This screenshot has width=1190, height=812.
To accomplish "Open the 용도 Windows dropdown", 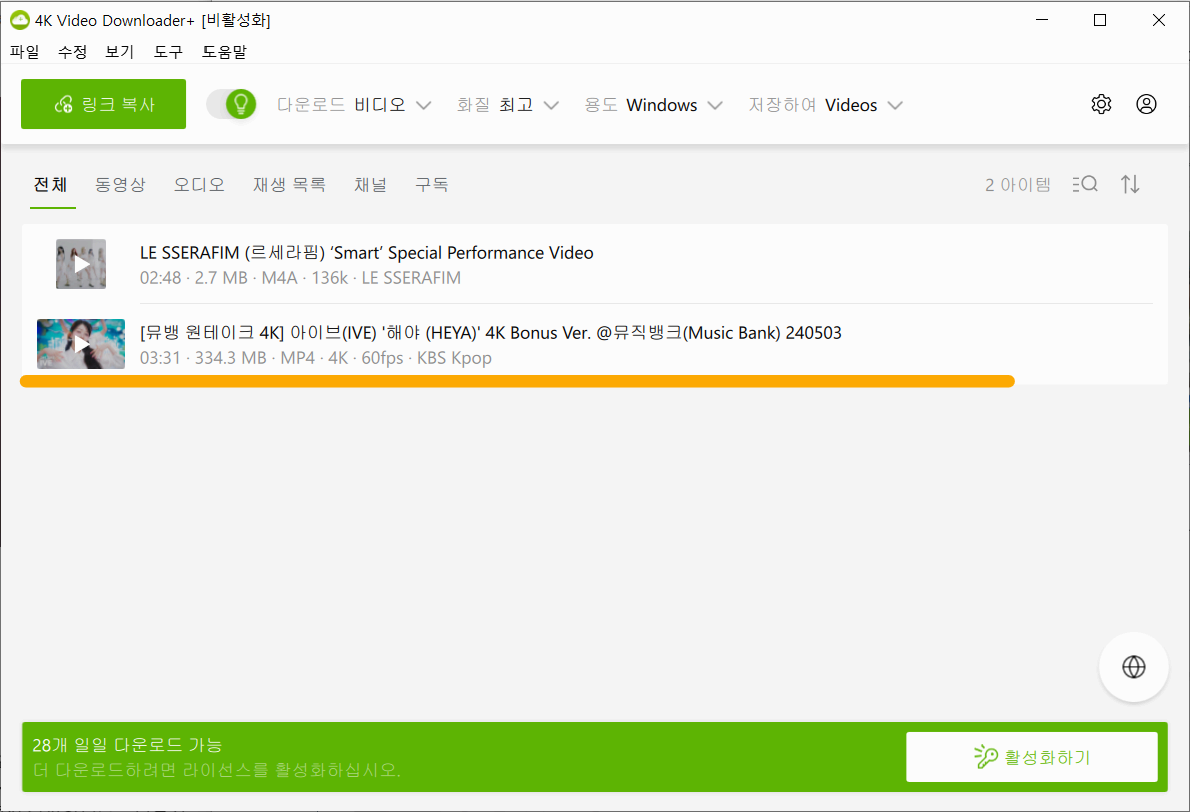I will (x=653, y=105).
